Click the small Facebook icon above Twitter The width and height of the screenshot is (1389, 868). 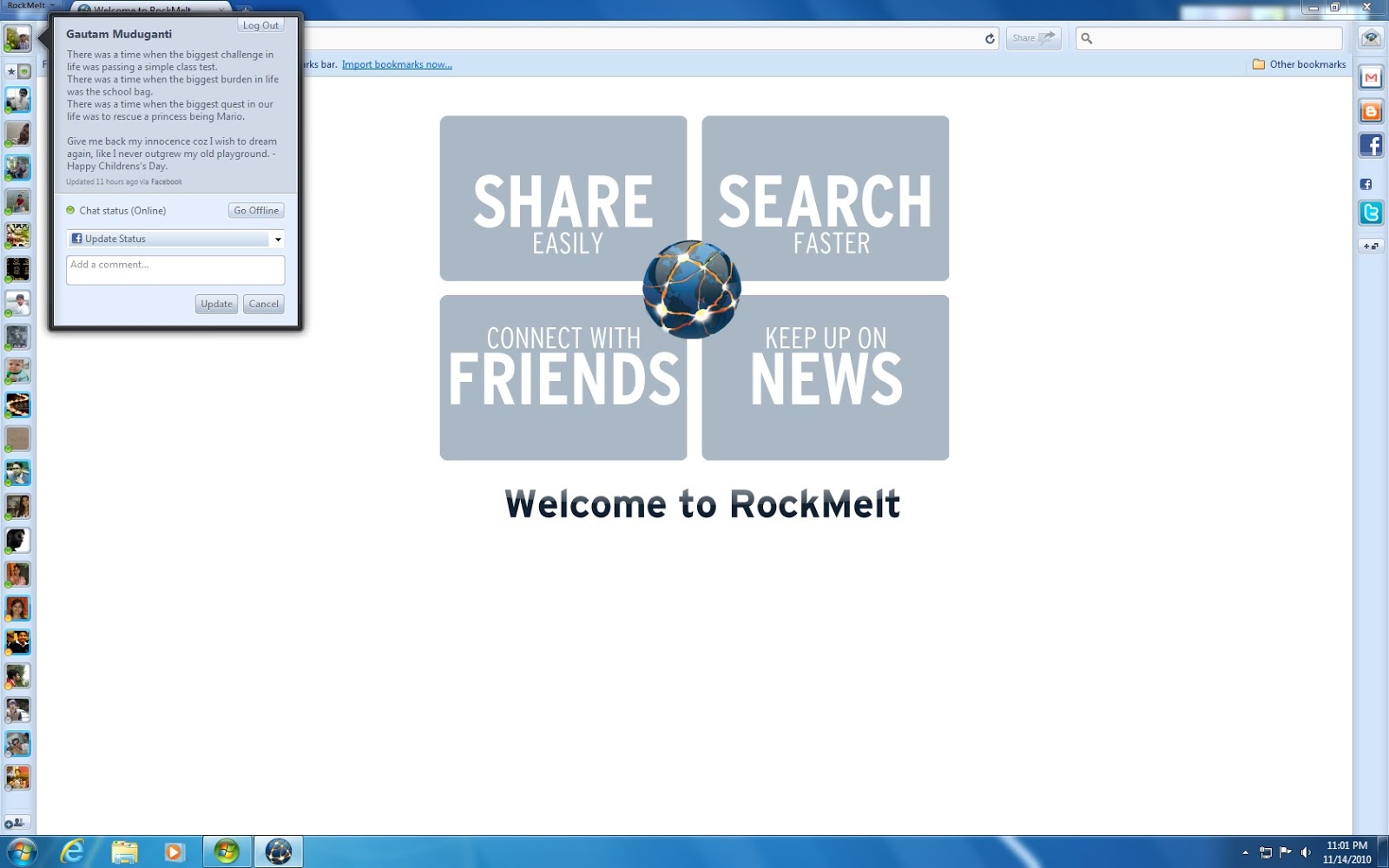[1366, 184]
